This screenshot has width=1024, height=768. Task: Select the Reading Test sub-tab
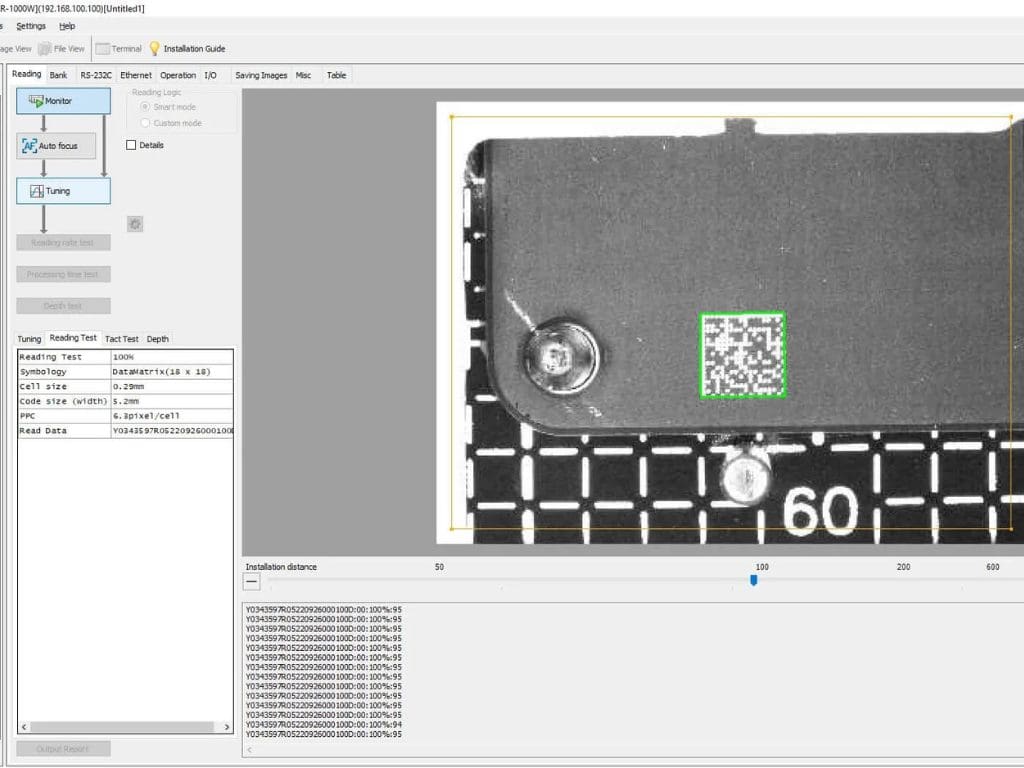72,338
